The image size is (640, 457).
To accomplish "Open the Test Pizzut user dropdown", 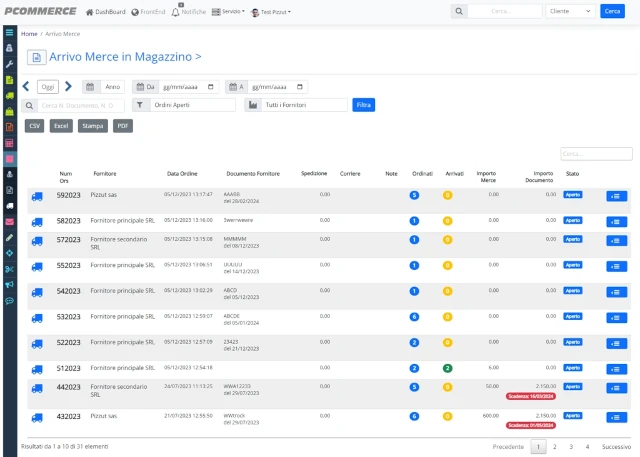I will tap(271, 12).
